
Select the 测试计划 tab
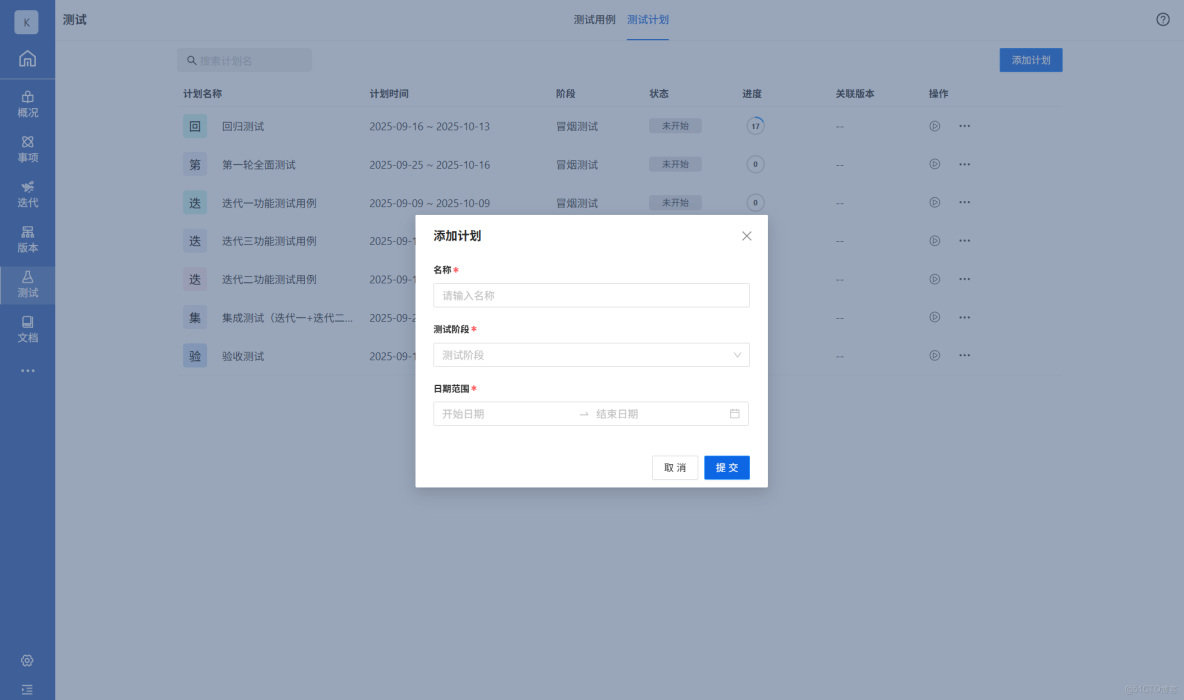coord(647,19)
